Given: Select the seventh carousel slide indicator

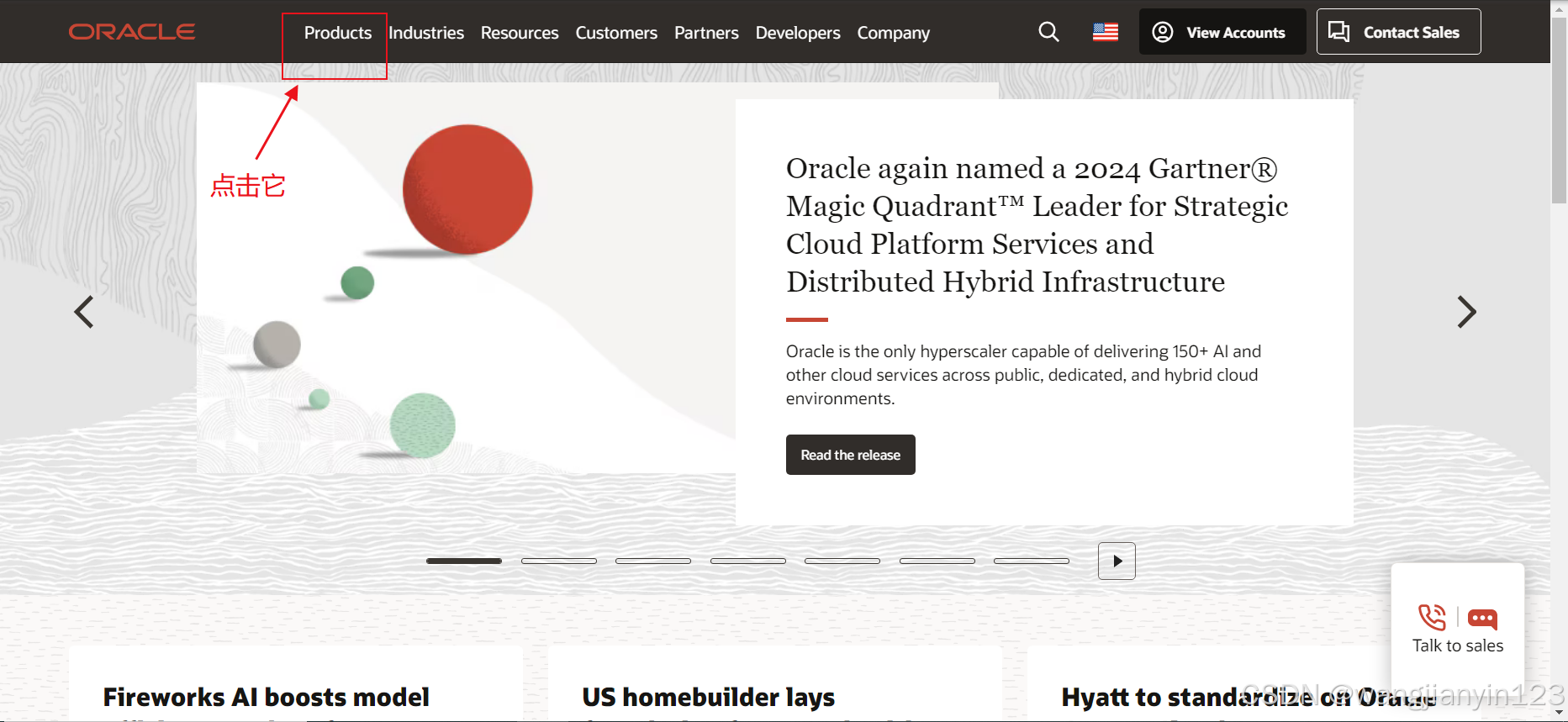Looking at the screenshot, I should [1032, 561].
